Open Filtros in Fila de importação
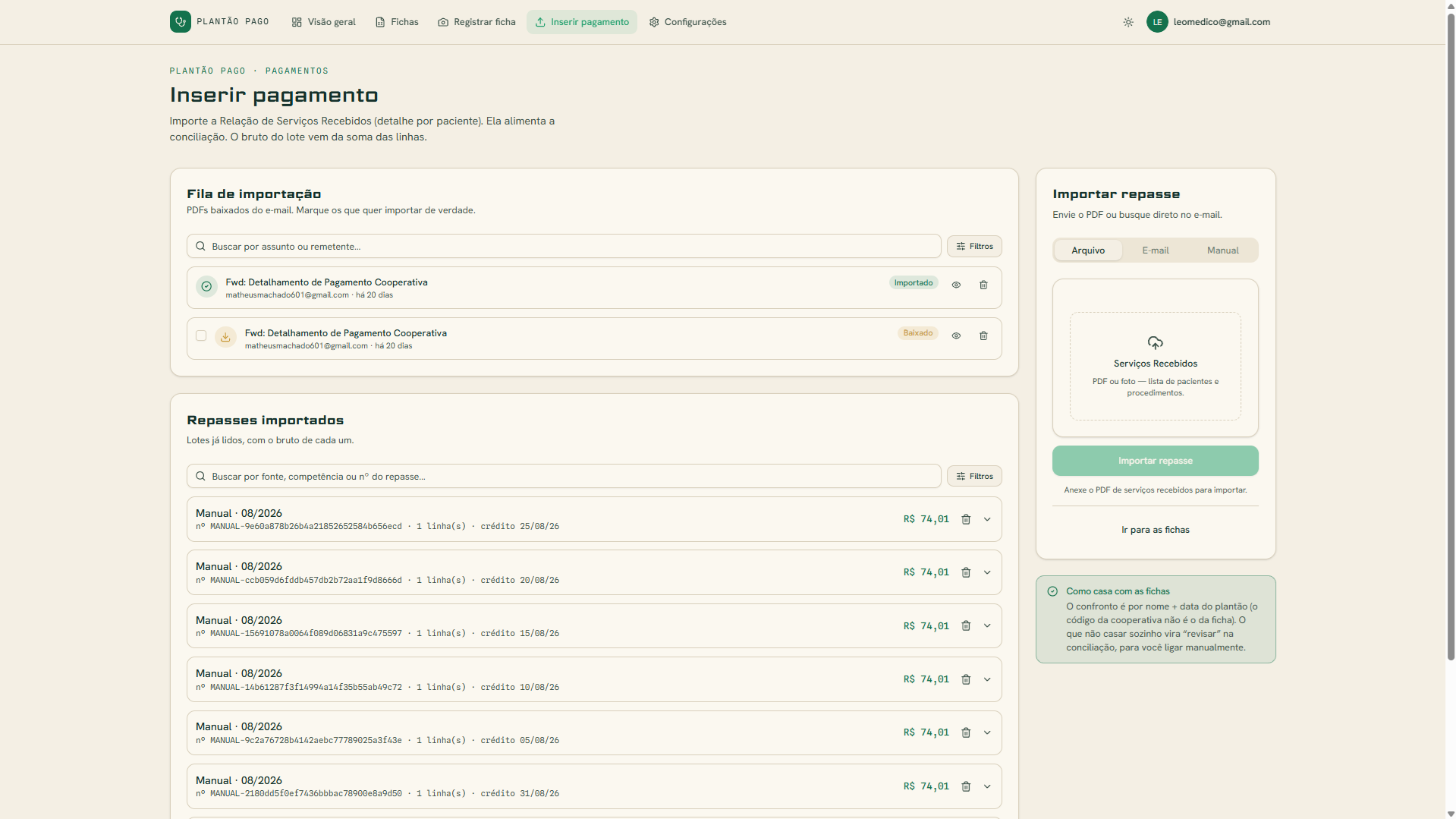1456x819 pixels. coord(974,246)
